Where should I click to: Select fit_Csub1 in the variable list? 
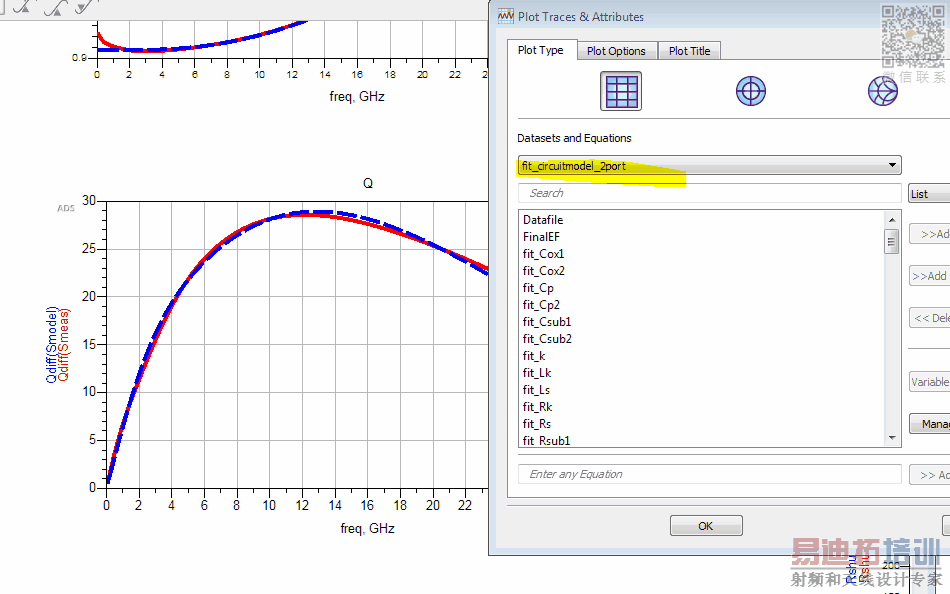547,322
